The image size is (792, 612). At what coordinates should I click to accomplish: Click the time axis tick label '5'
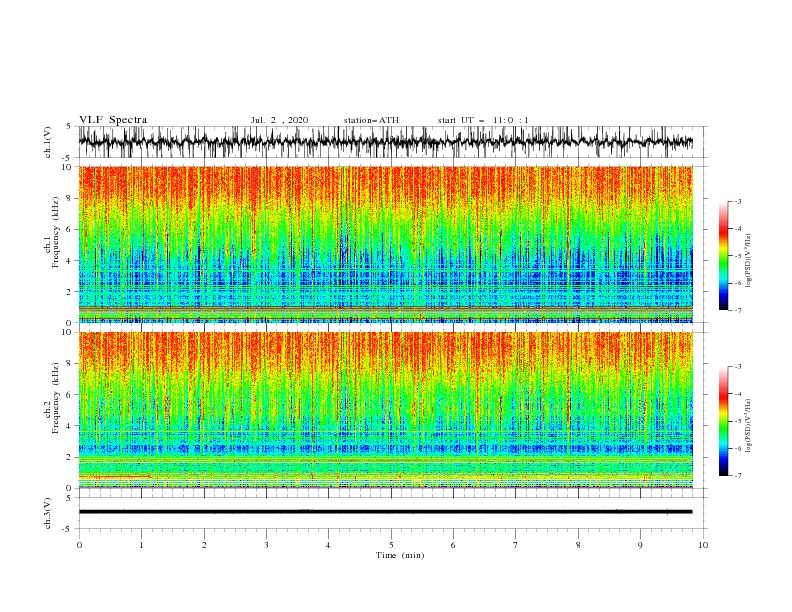click(x=391, y=545)
